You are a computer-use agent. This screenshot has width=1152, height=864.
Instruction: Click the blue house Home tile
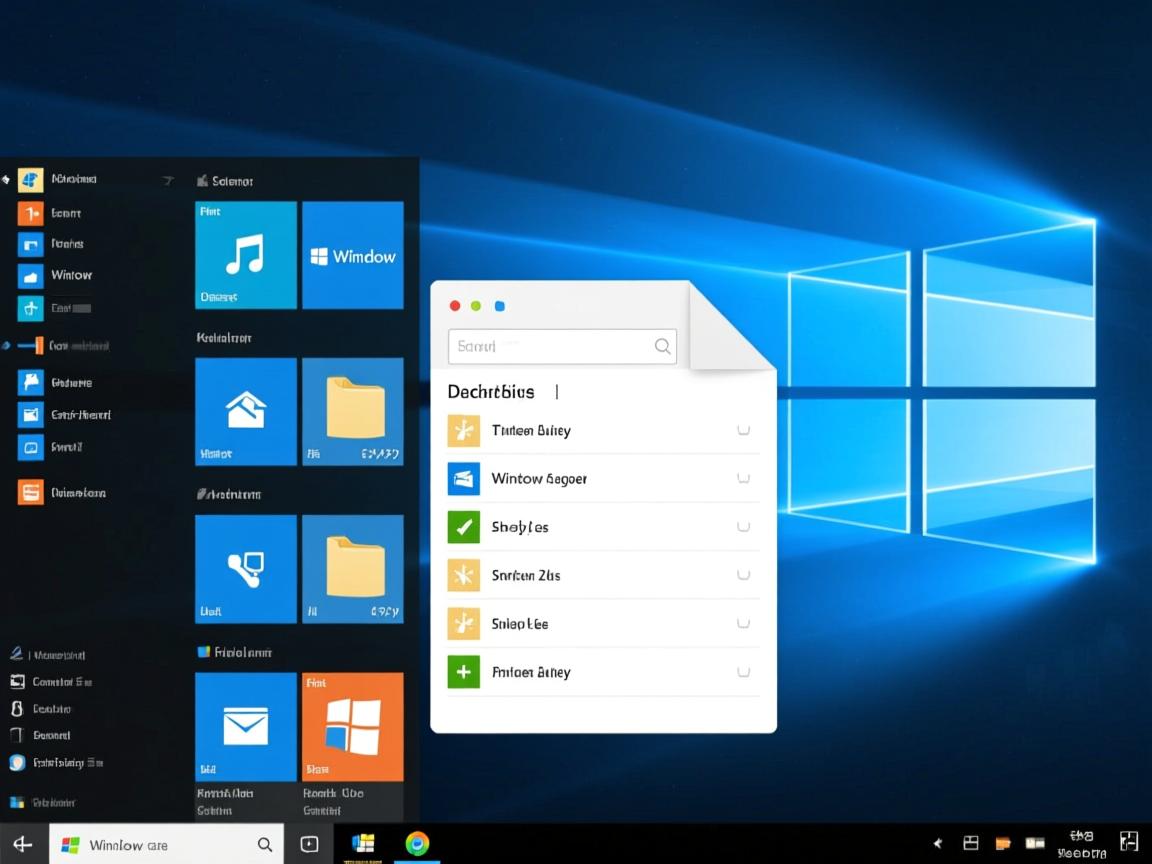click(245, 411)
